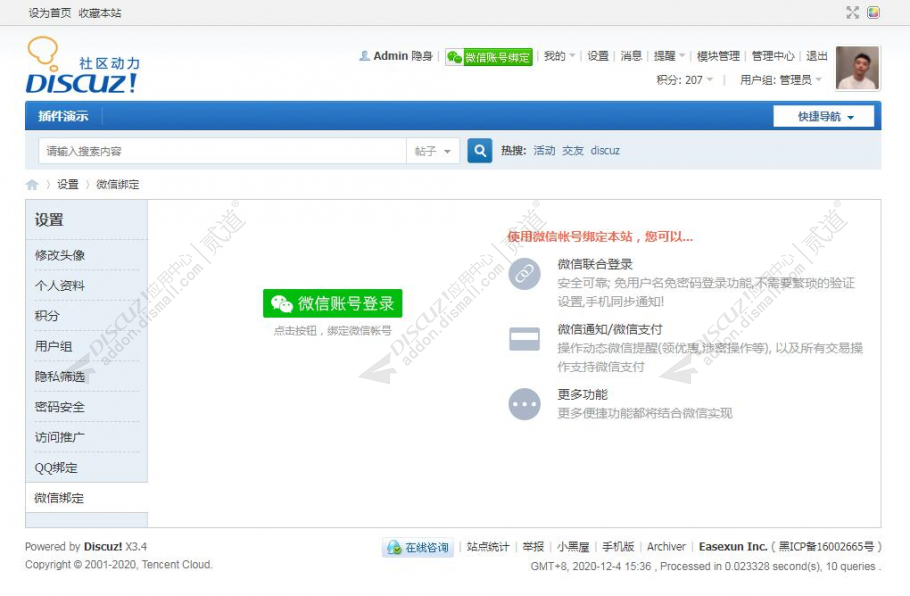Screen dimensions: 910x596
Task: Open the 设置 link in header
Action: 598,56
